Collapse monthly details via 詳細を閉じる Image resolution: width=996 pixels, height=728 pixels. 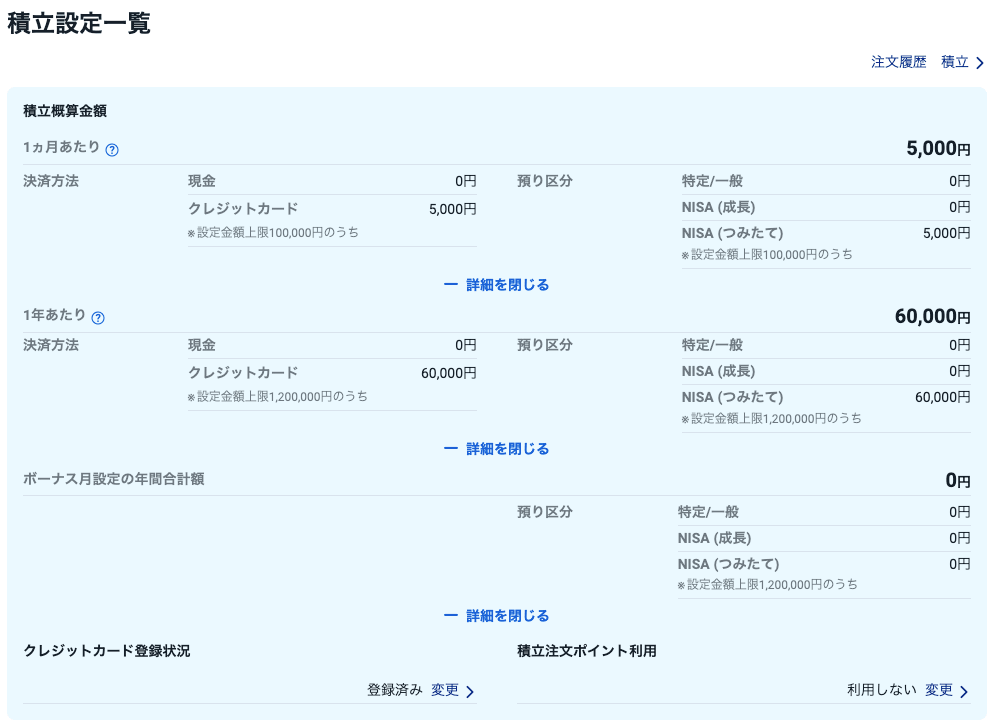pyautogui.click(x=507, y=285)
